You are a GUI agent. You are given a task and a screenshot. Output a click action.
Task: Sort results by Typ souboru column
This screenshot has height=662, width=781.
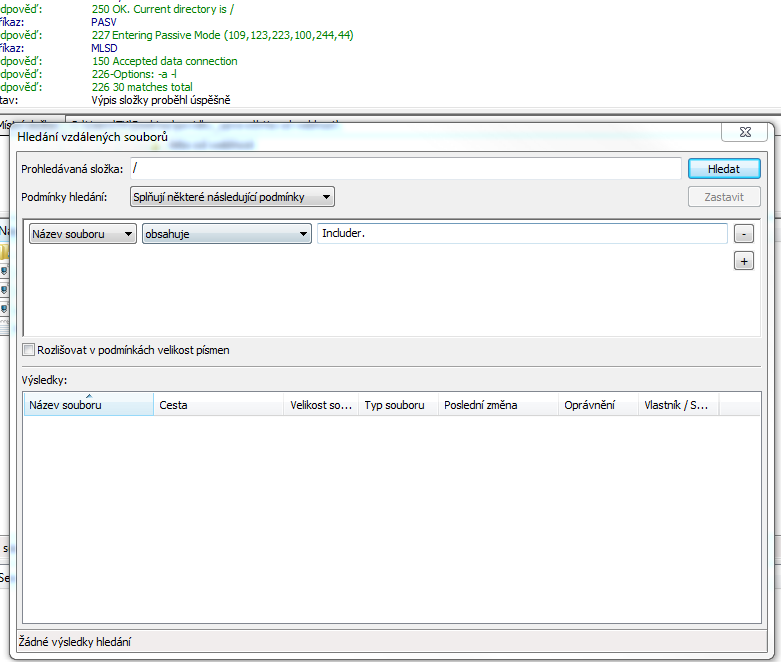(397, 405)
